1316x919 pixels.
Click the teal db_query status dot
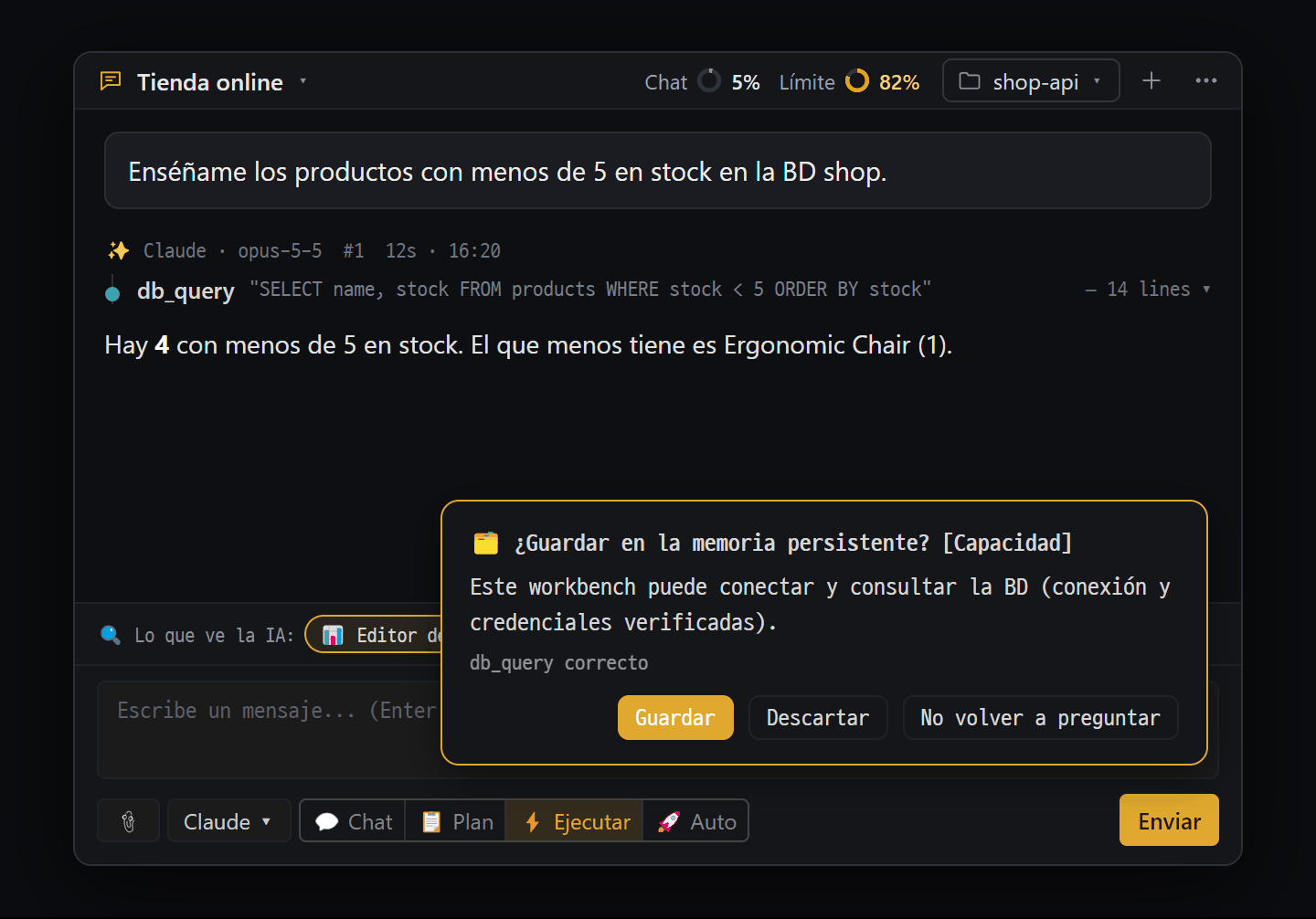coord(112,294)
